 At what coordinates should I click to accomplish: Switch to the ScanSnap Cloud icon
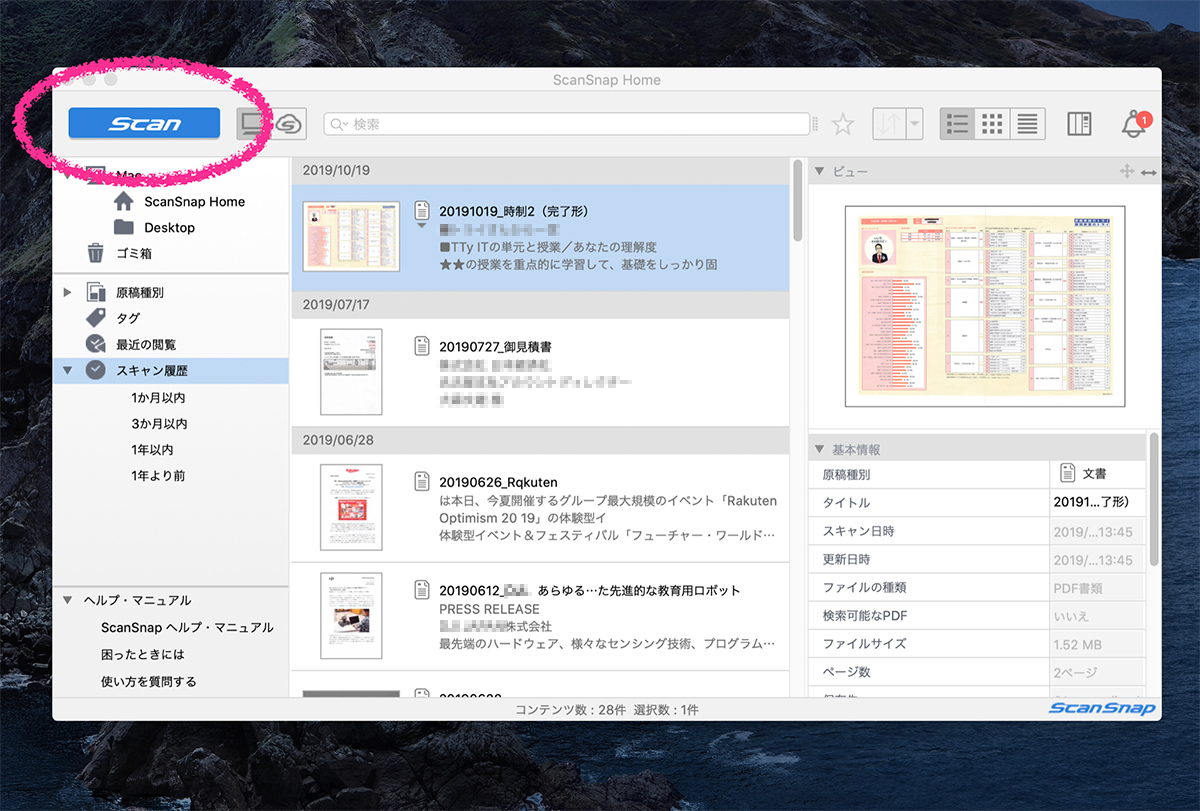coord(289,123)
